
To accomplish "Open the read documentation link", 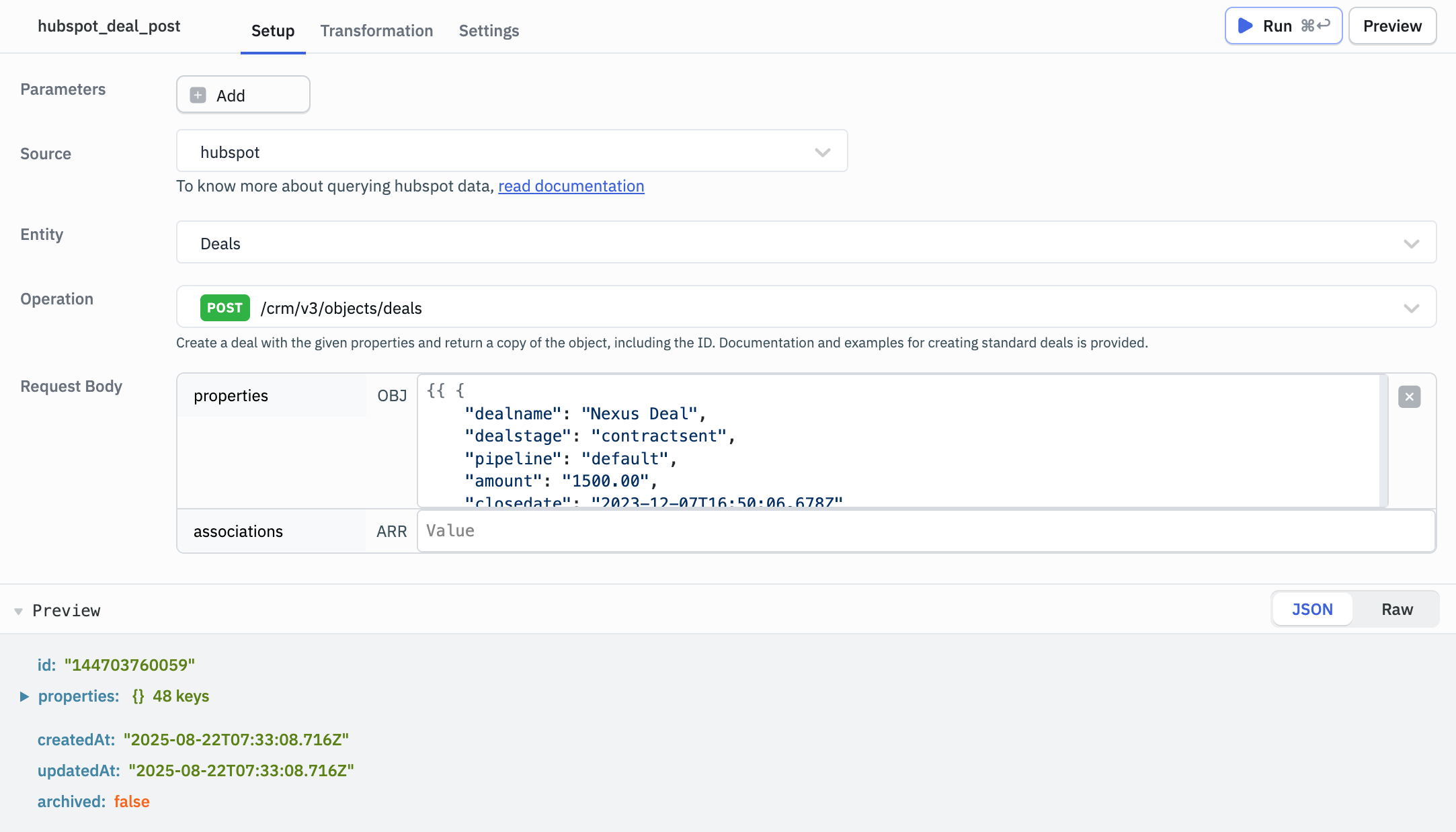I will [571, 186].
